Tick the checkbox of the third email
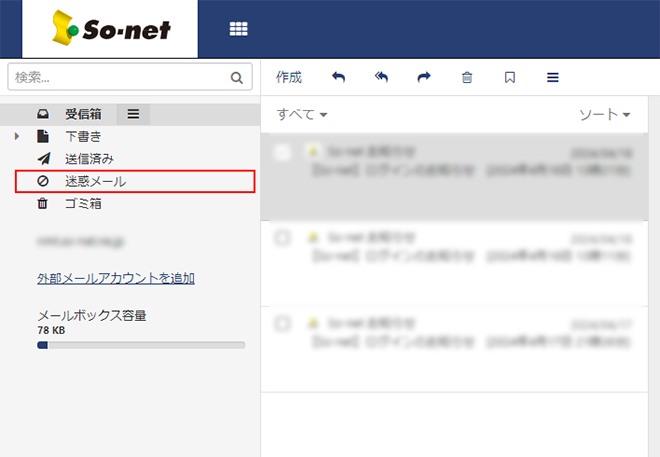Image resolution: width=660 pixels, height=457 pixels. [x=283, y=324]
